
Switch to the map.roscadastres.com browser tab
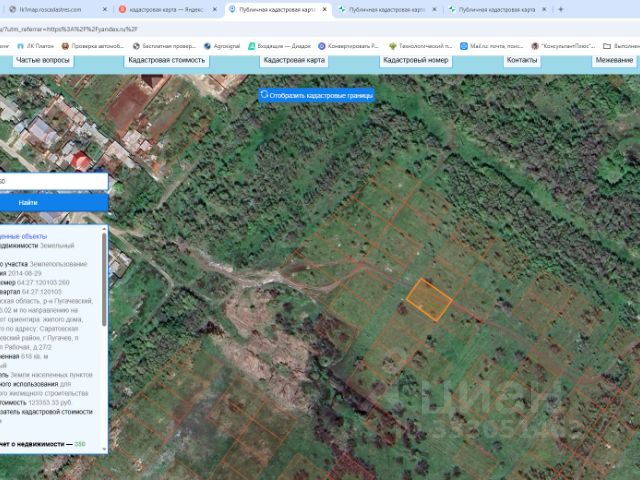coord(50,9)
